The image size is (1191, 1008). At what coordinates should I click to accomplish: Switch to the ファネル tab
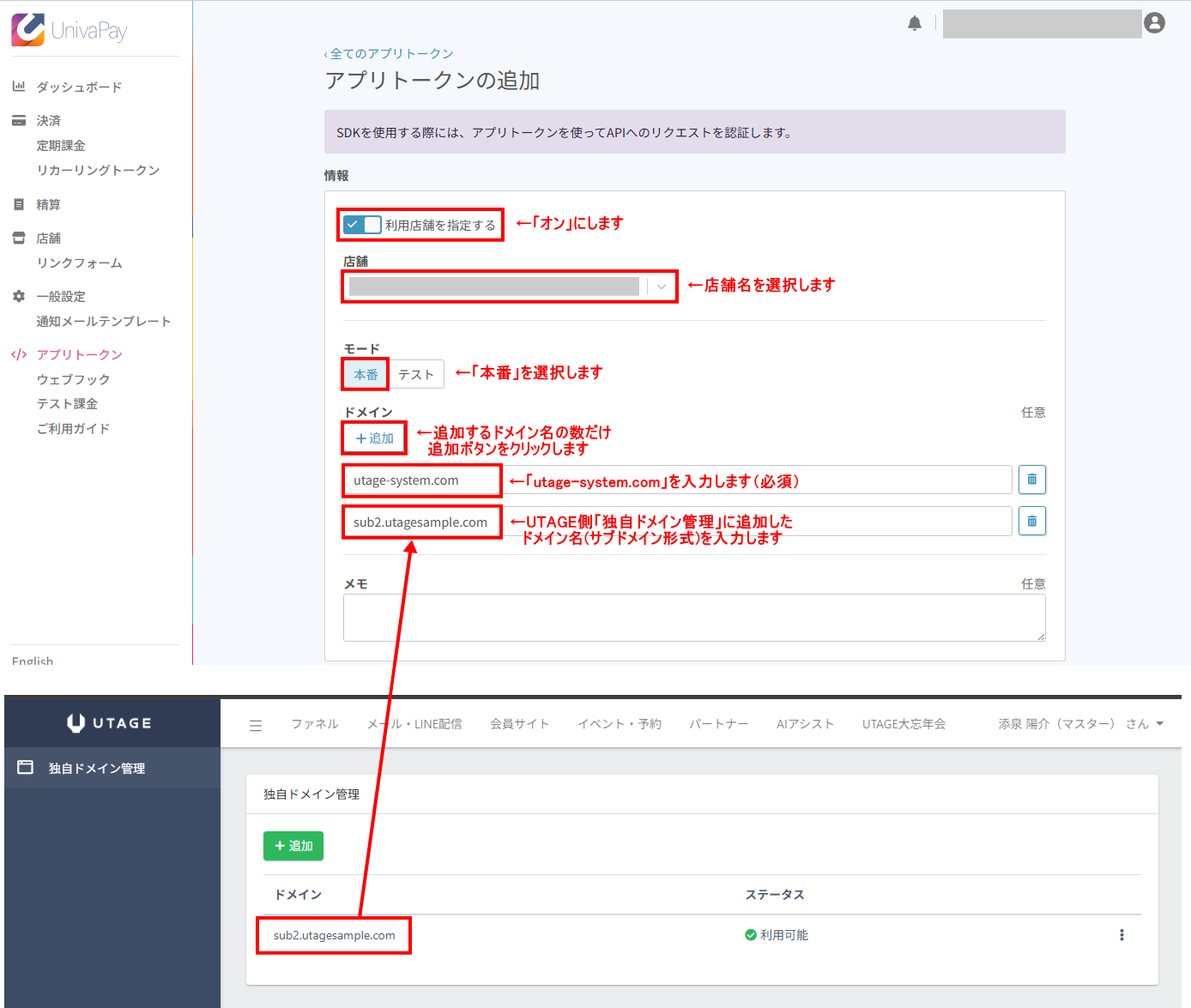(314, 724)
